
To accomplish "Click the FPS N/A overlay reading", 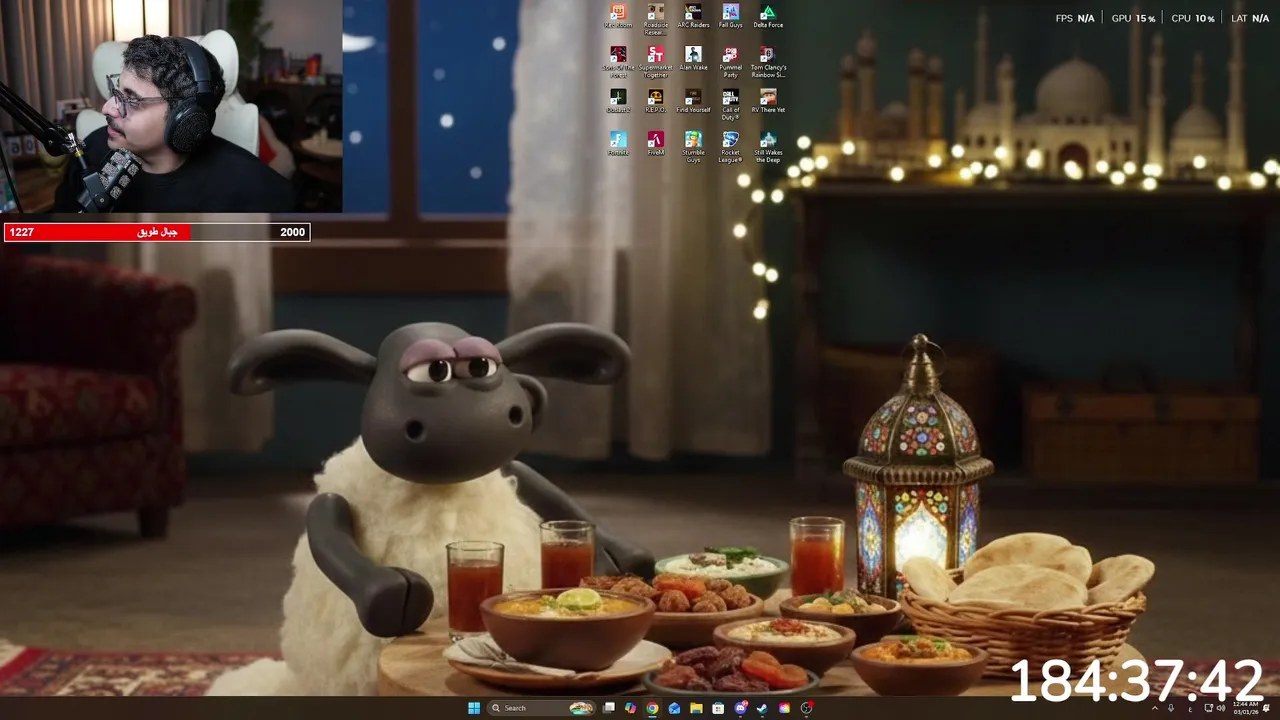I will tap(1075, 18).
